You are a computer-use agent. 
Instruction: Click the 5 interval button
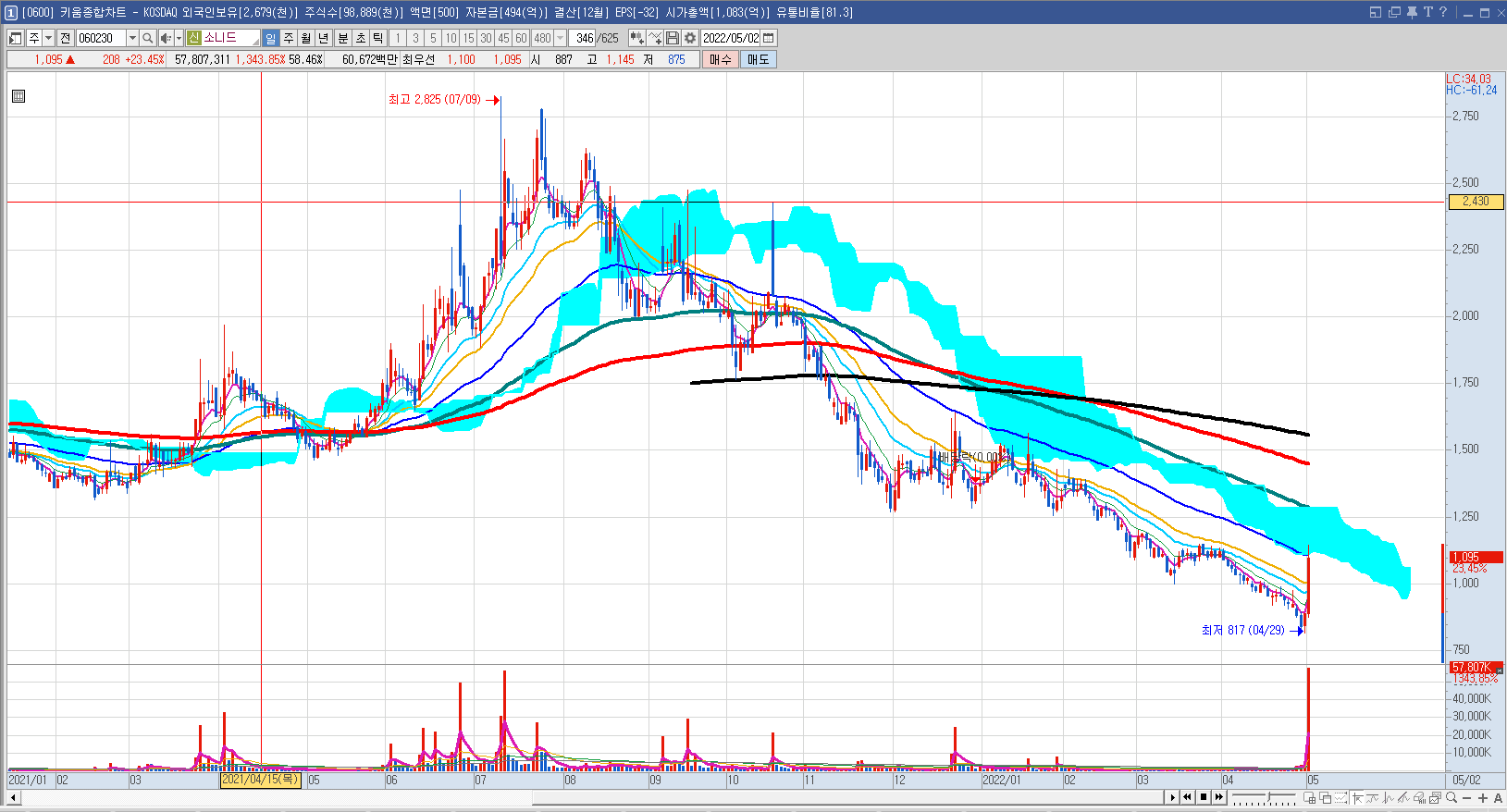click(433, 38)
